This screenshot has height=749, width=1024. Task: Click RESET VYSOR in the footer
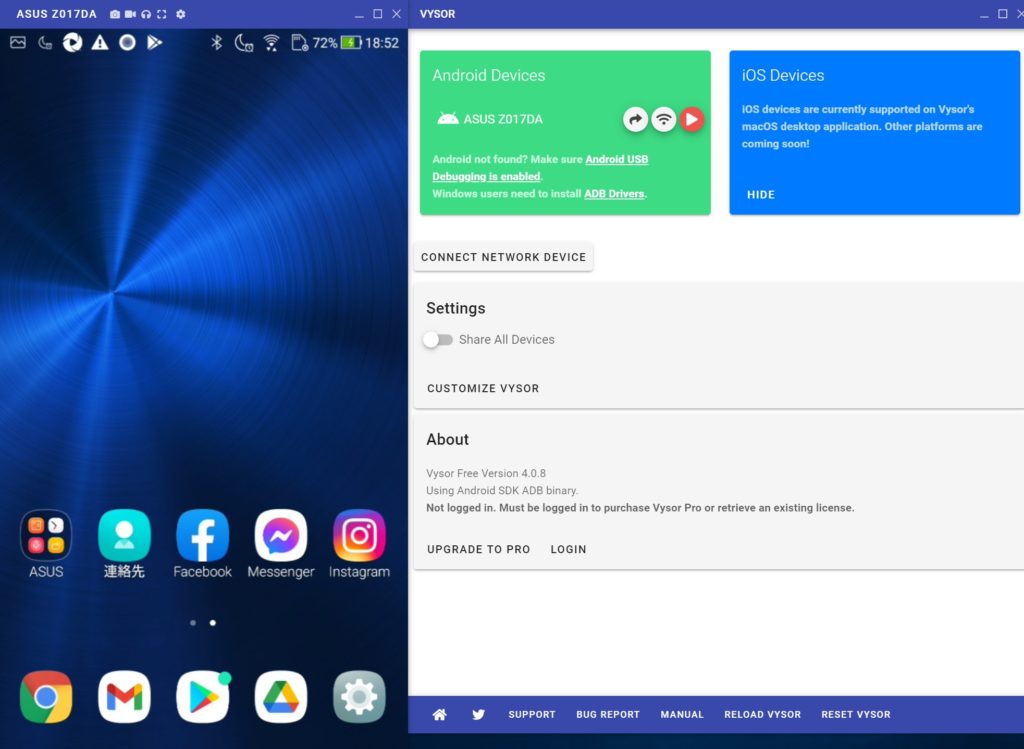tap(856, 714)
